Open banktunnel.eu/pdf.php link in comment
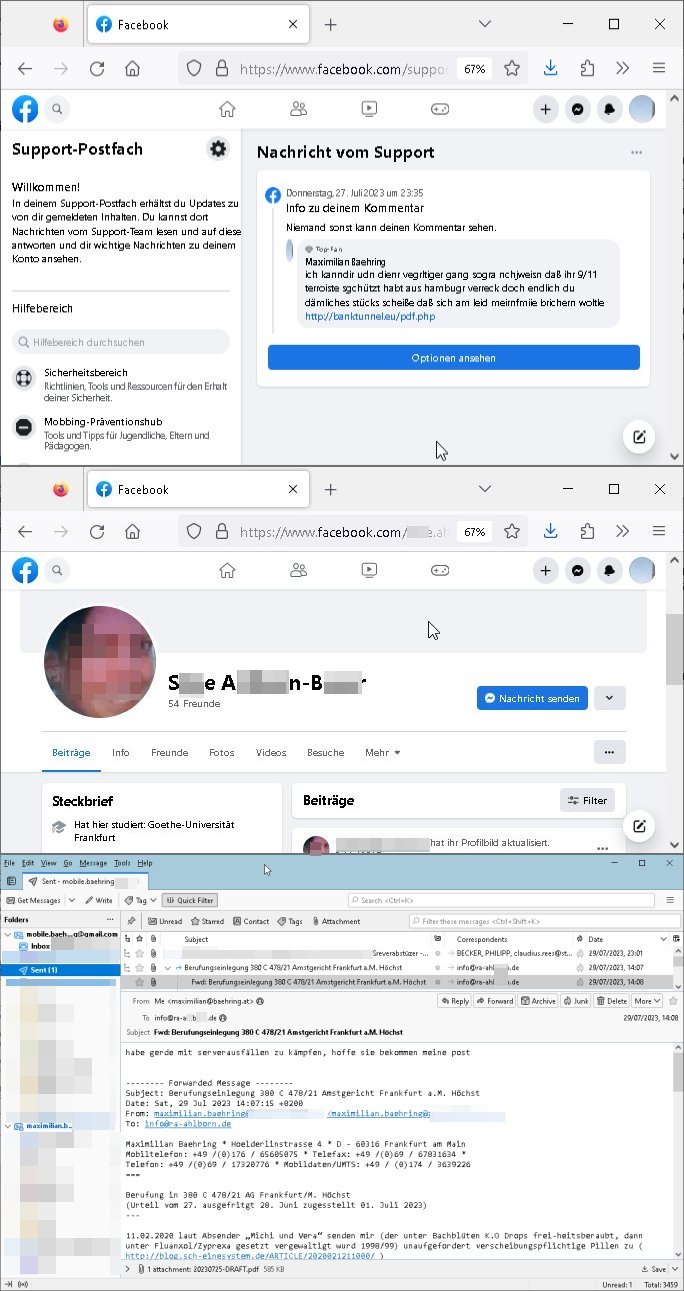 [370, 316]
